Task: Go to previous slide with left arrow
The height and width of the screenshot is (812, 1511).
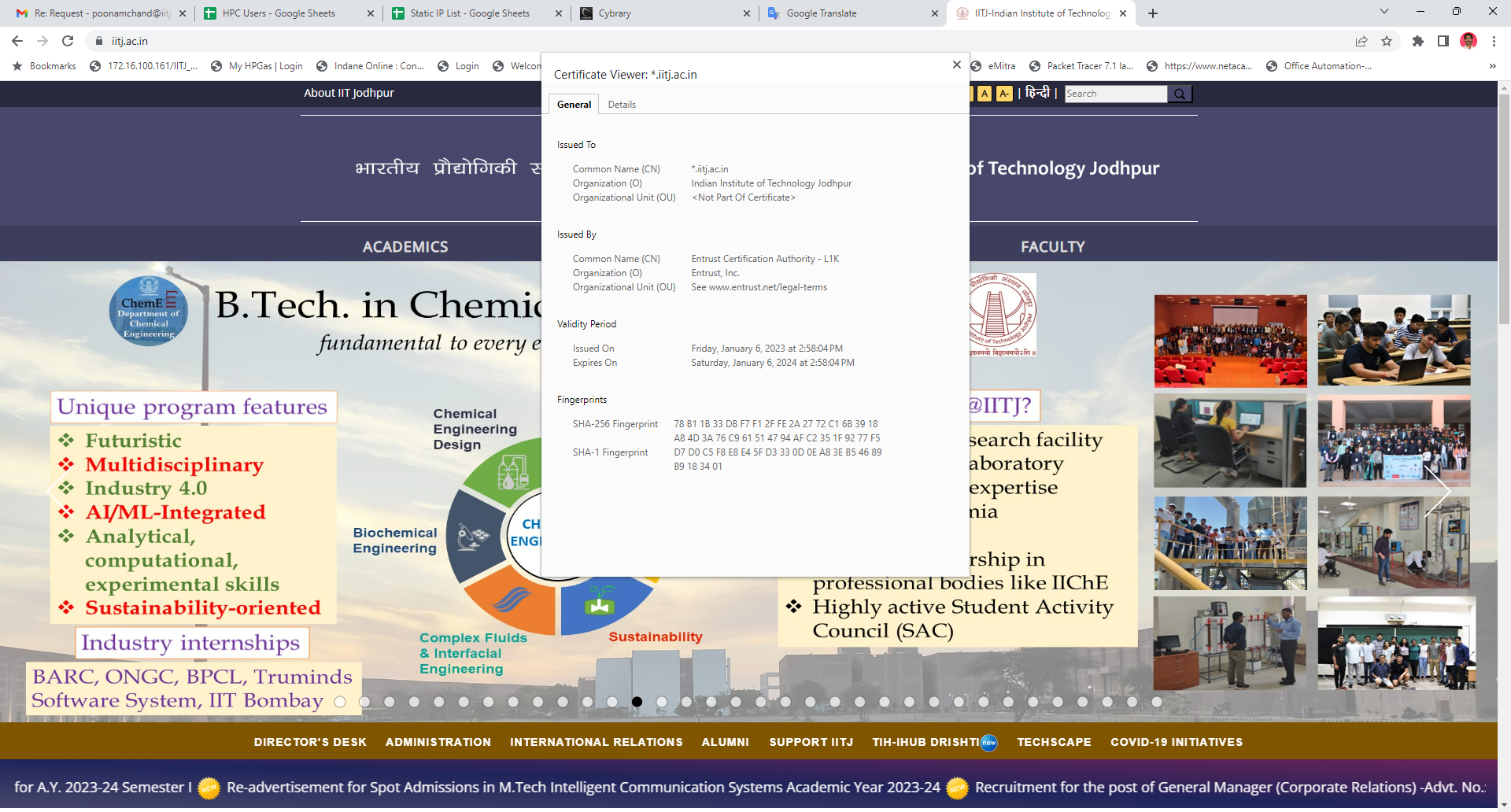Action: [58, 492]
